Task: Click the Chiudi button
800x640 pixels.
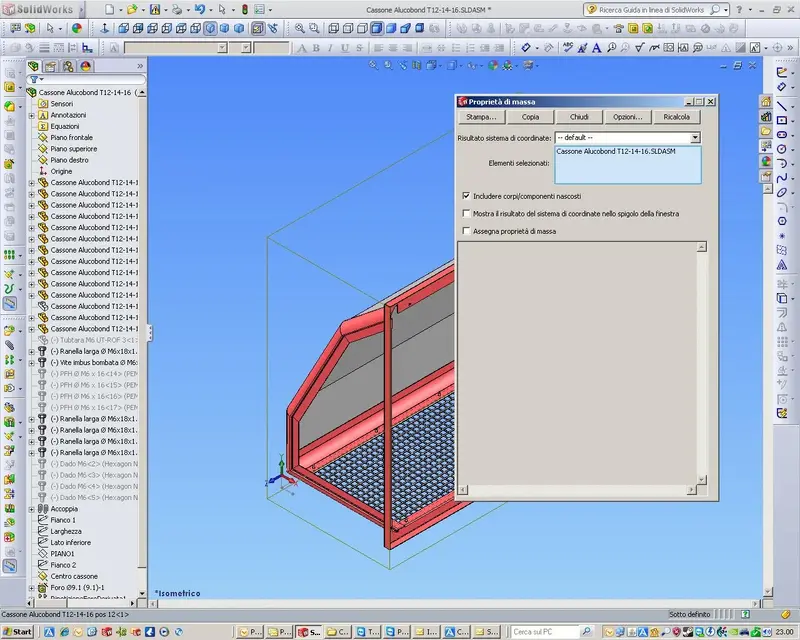Action: (579, 117)
